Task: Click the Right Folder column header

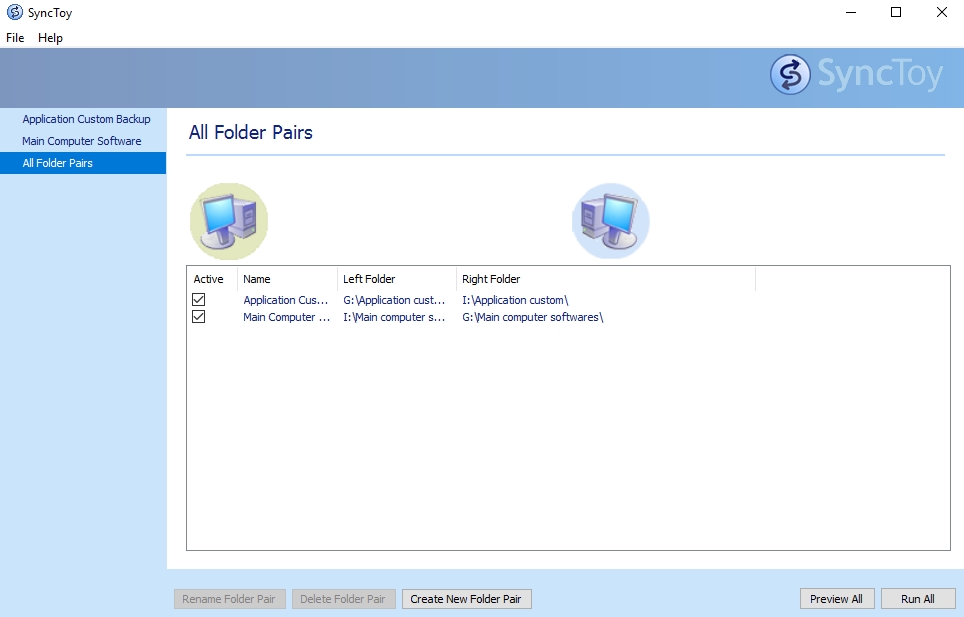Action: pos(606,279)
